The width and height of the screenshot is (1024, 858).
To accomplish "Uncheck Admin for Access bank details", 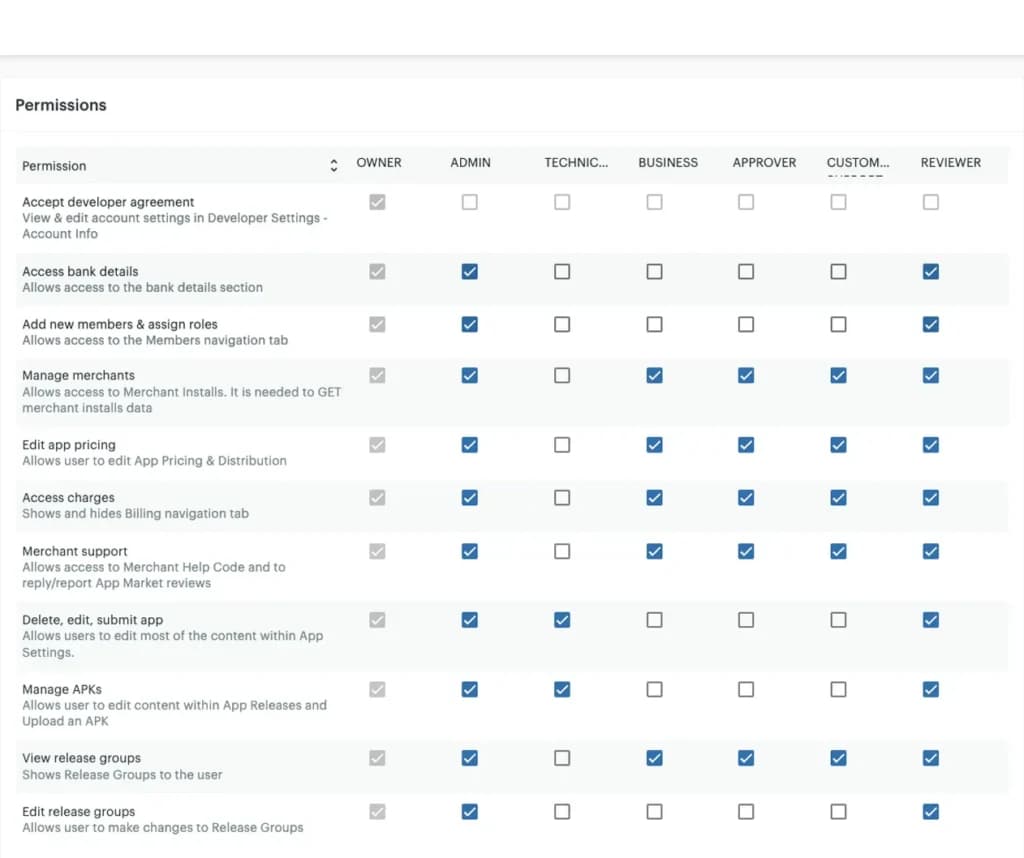I will point(470,271).
